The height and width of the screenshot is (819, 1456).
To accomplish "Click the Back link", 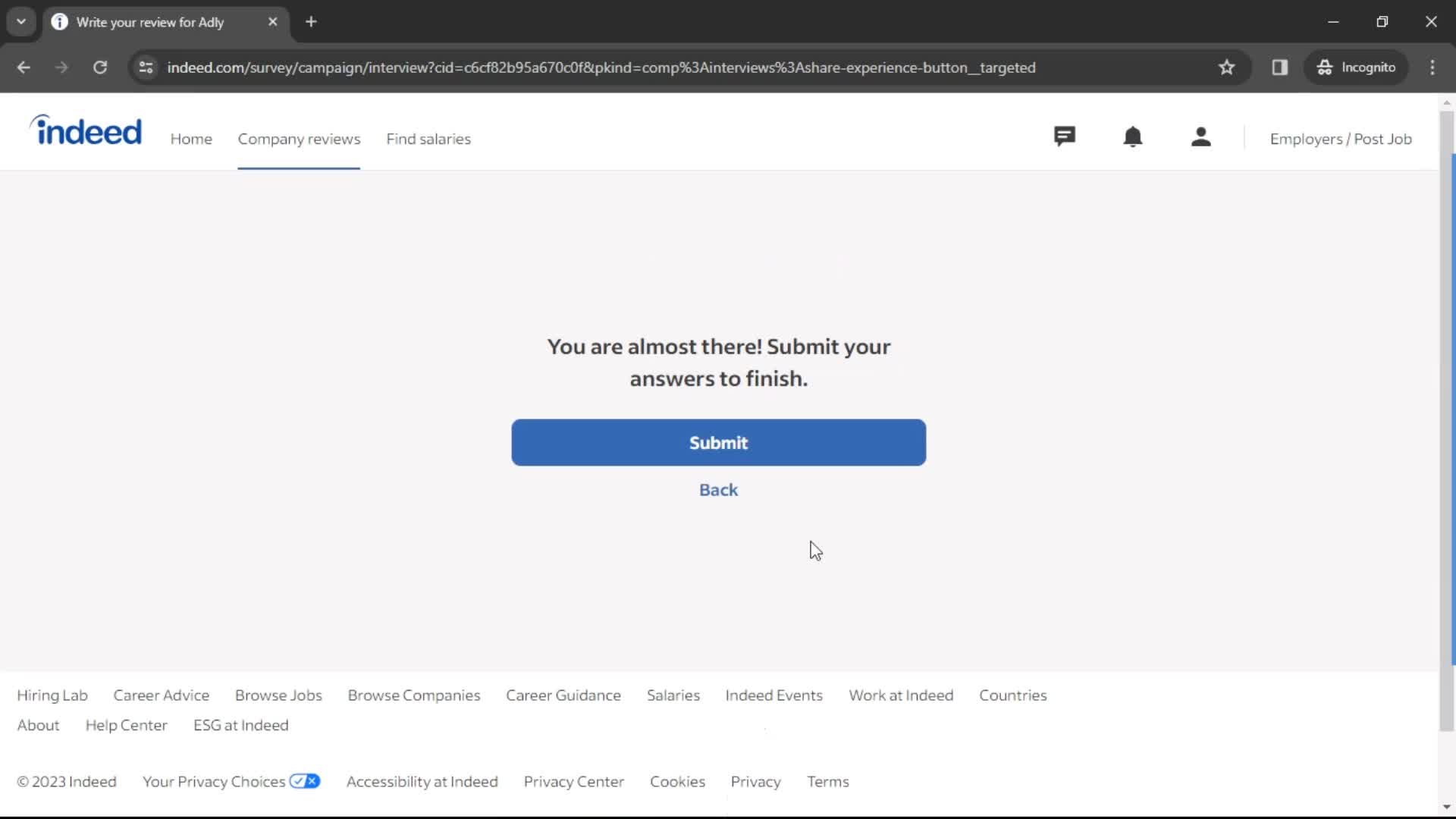I will coord(718,489).
